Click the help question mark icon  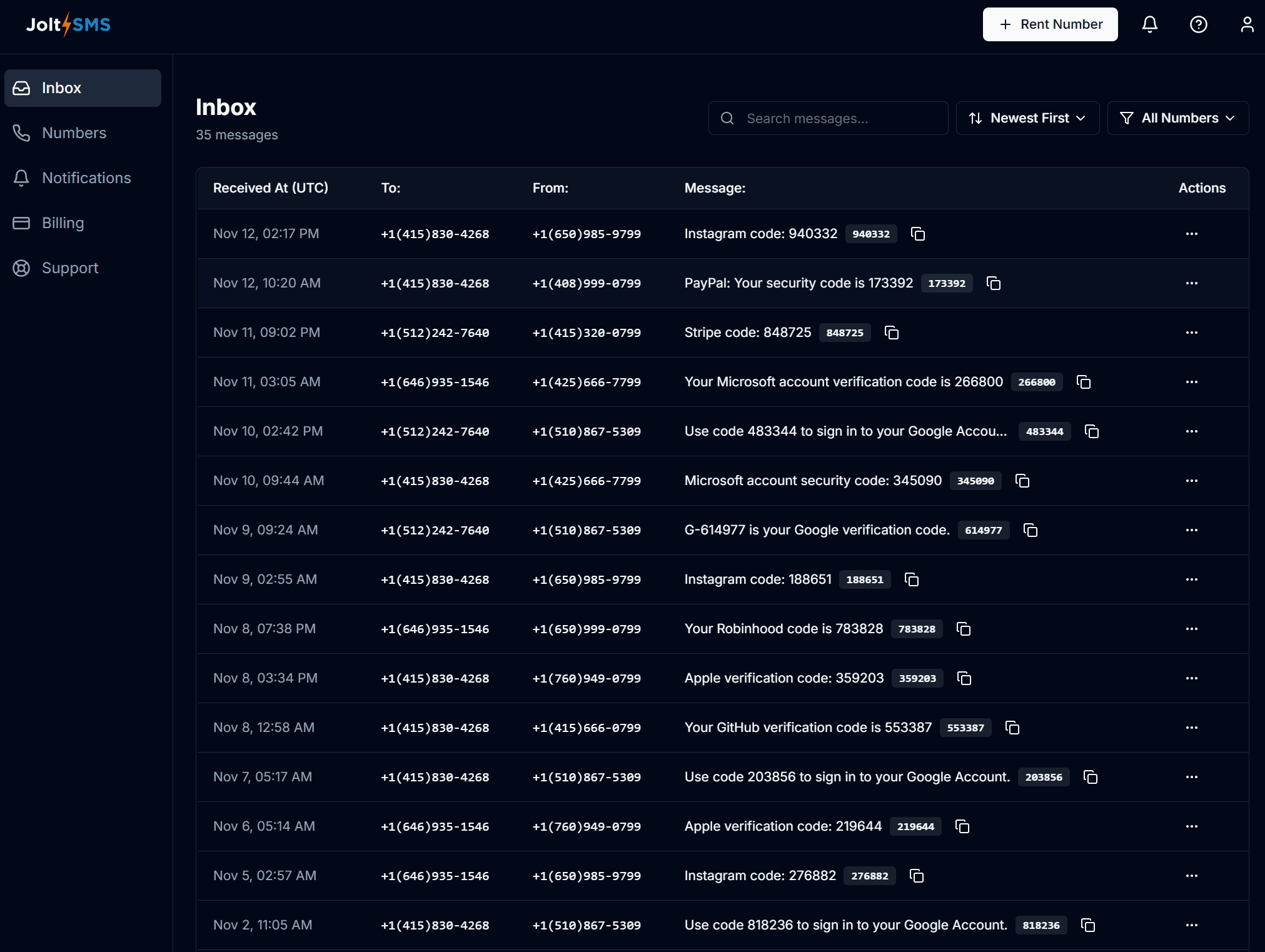click(1198, 24)
